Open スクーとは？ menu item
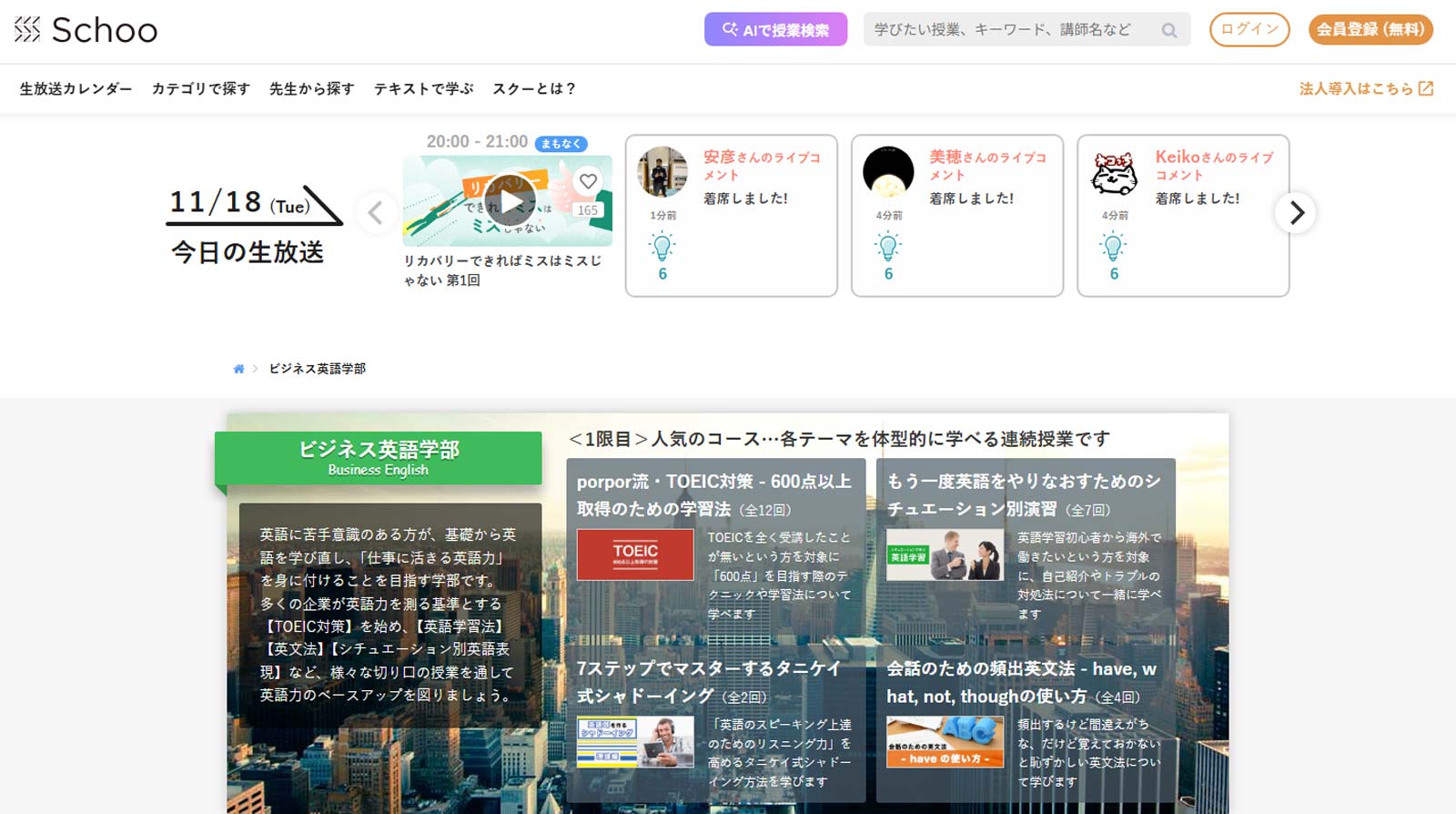The image size is (1456, 814). click(x=534, y=89)
